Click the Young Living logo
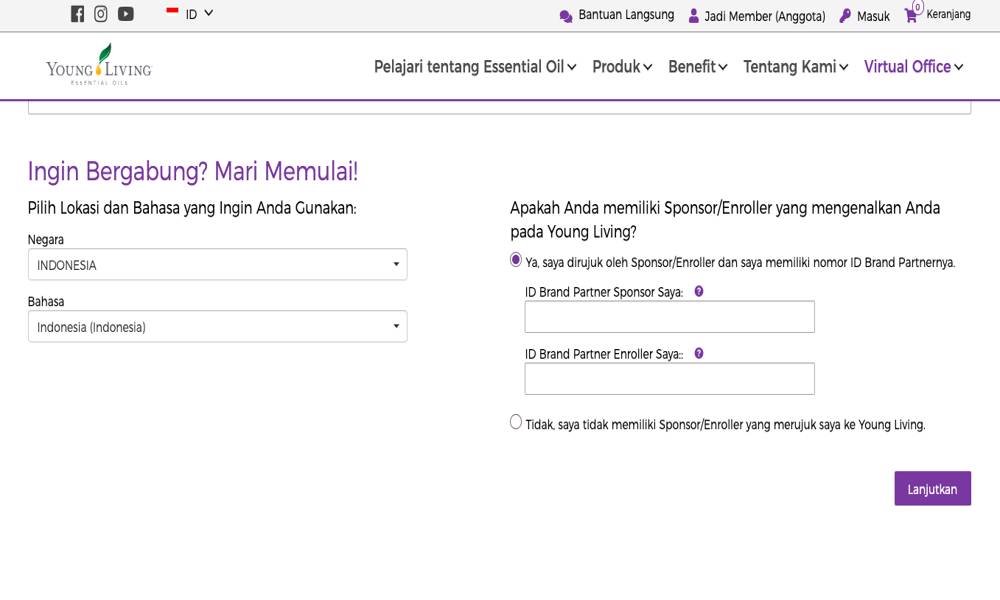Screen dimensions: 1000x600 pos(99,65)
